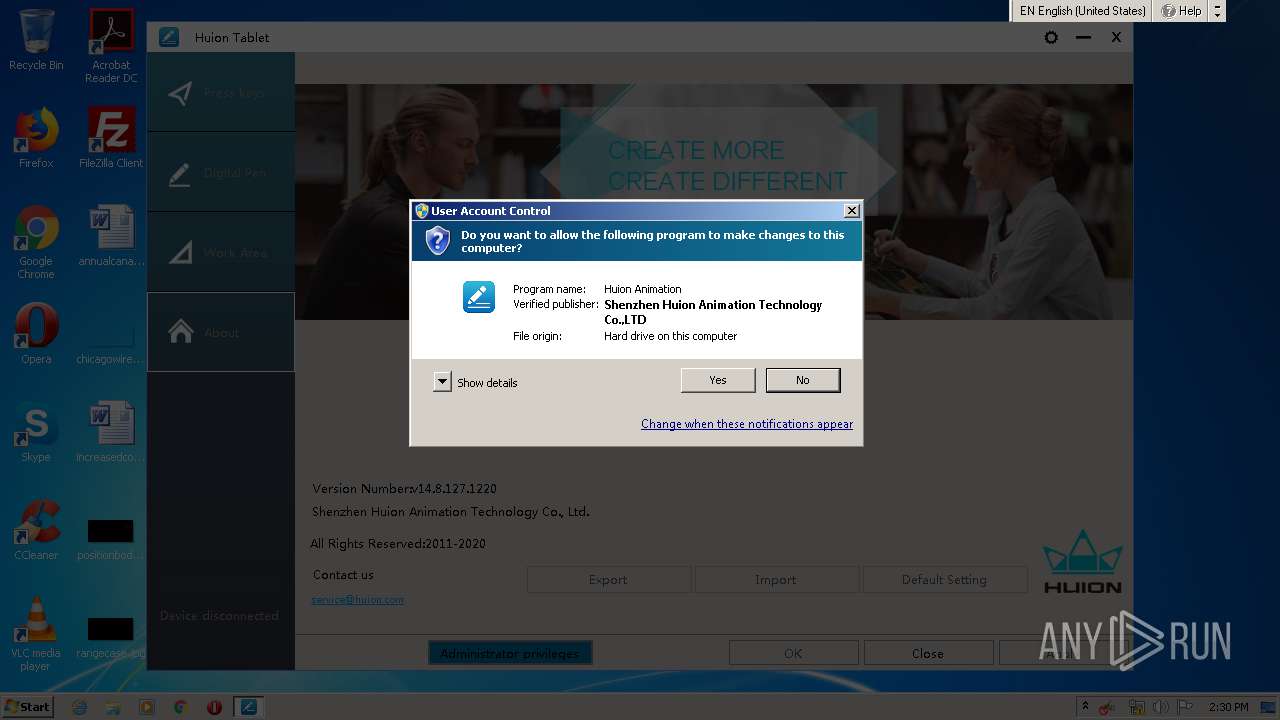Click the Windows Start button

pos(27,706)
